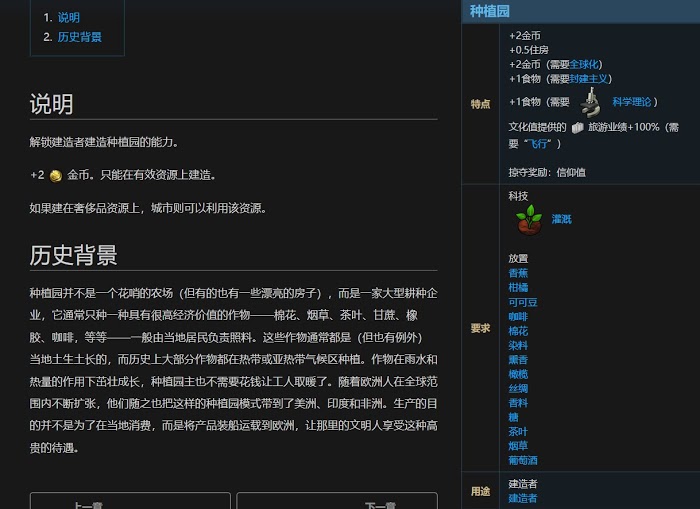Click the 说明 section heading
700x509 pixels.
coord(51,104)
